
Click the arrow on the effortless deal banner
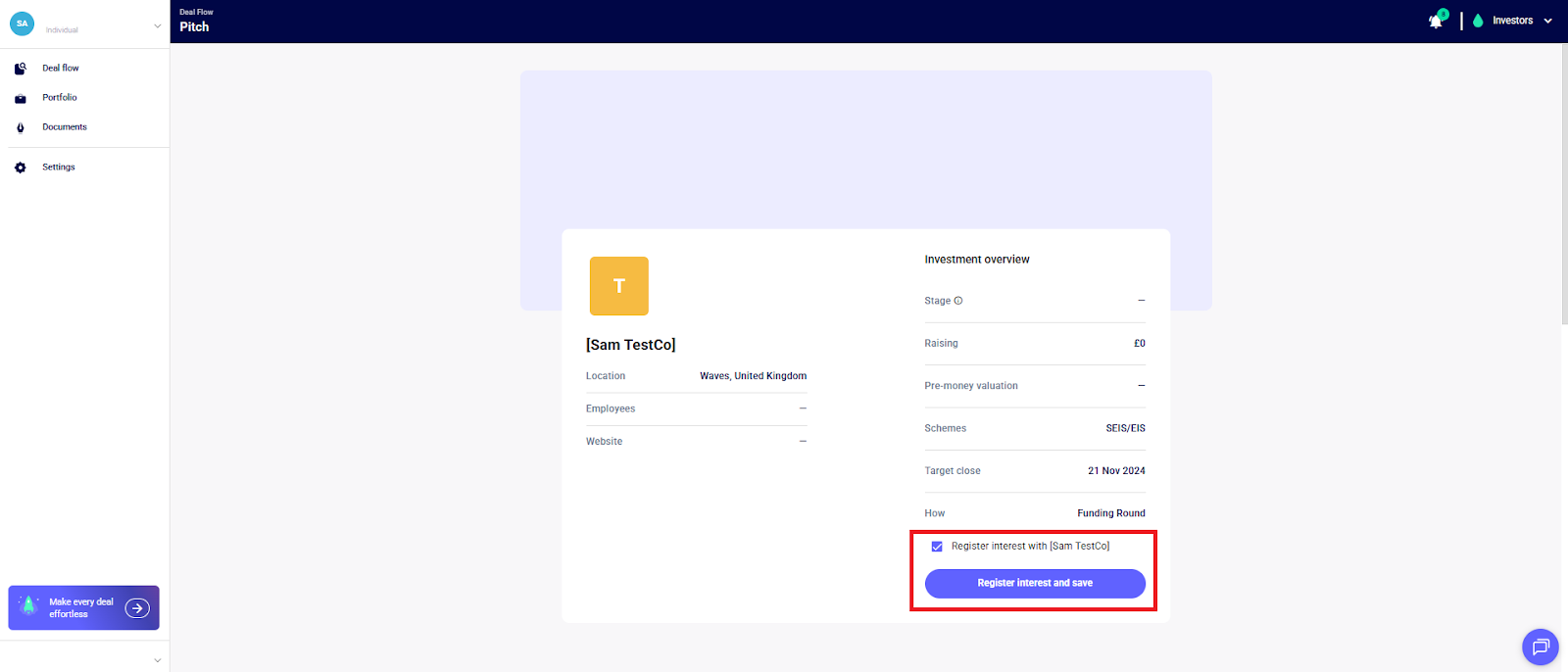138,608
